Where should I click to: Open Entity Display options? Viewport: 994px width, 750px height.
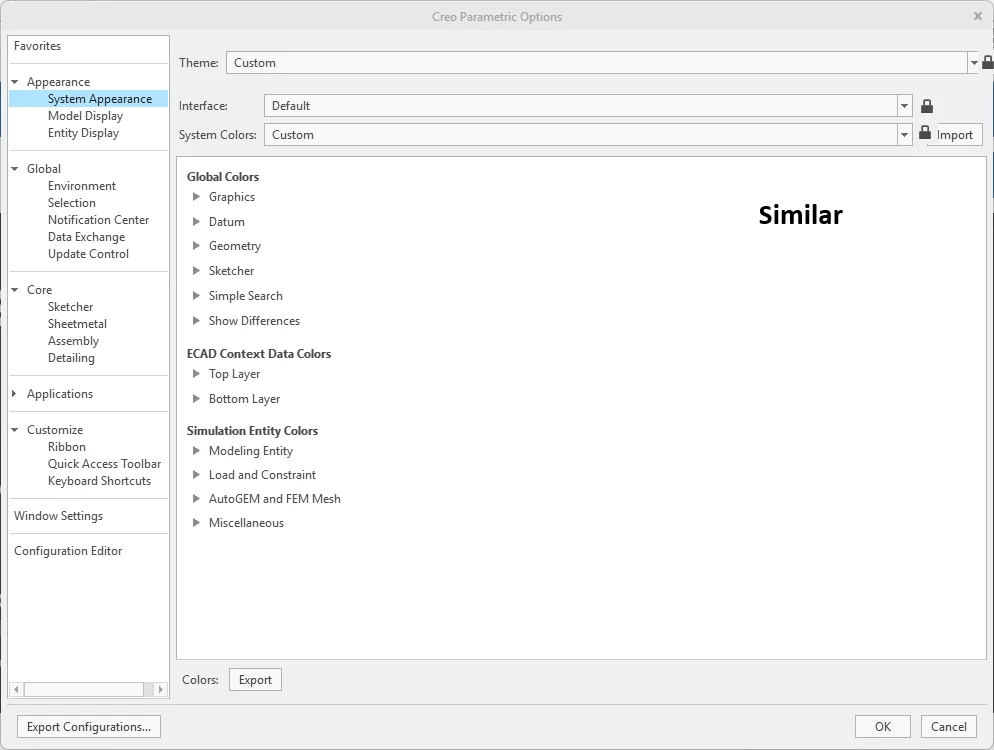[x=83, y=133]
